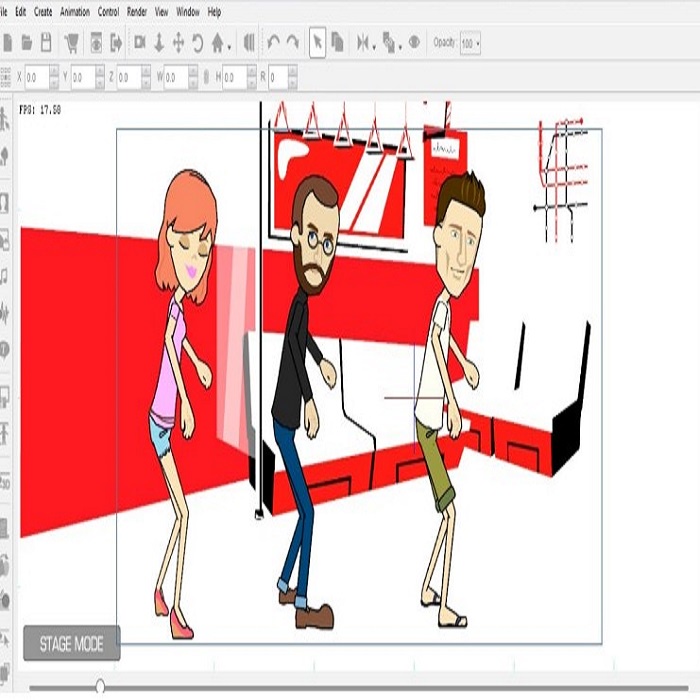Open the Render menu
The height and width of the screenshot is (700, 700).
click(136, 12)
